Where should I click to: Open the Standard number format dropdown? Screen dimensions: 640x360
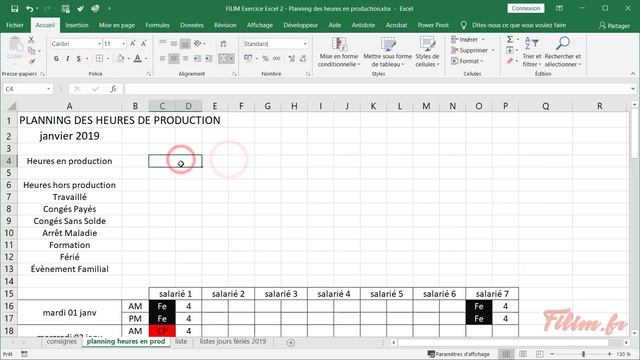tap(305, 44)
